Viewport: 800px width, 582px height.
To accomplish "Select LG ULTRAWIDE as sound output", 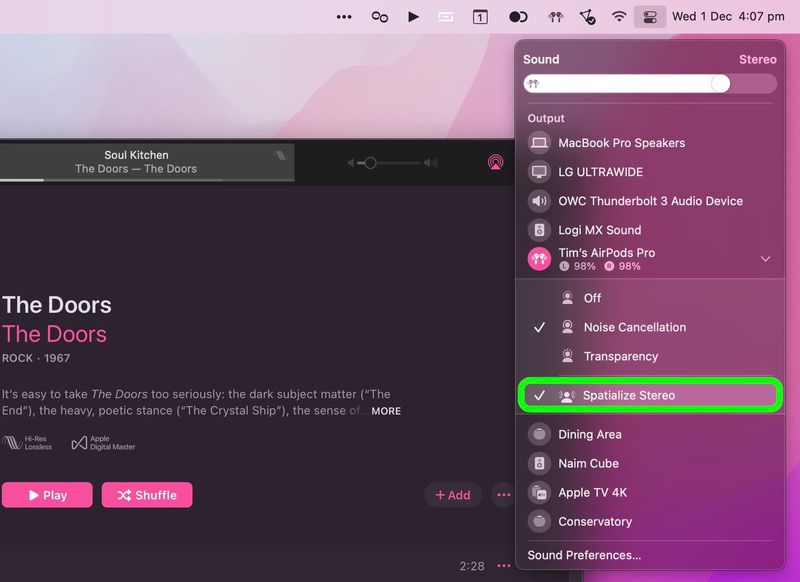I will click(x=650, y=172).
